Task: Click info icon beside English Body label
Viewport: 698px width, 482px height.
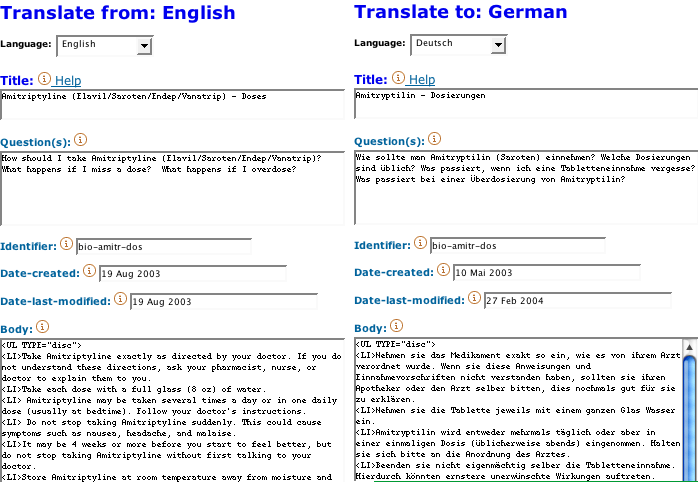Action: 42,327
